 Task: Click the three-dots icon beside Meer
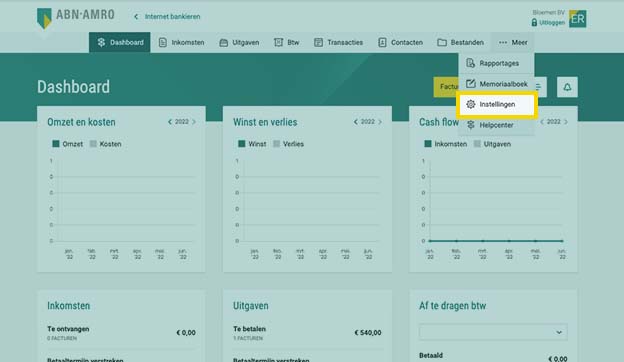point(503,42)
